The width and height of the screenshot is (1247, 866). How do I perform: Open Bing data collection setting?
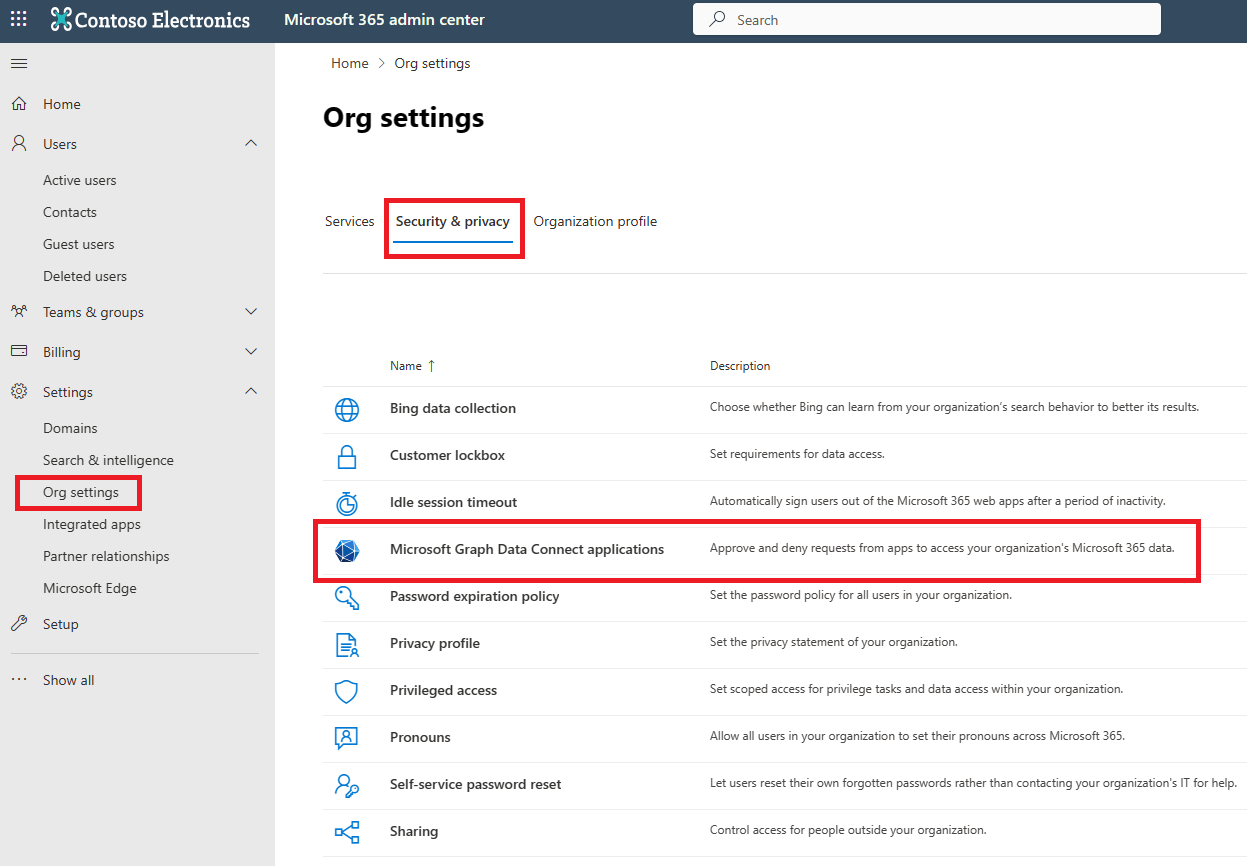[453, 408]
